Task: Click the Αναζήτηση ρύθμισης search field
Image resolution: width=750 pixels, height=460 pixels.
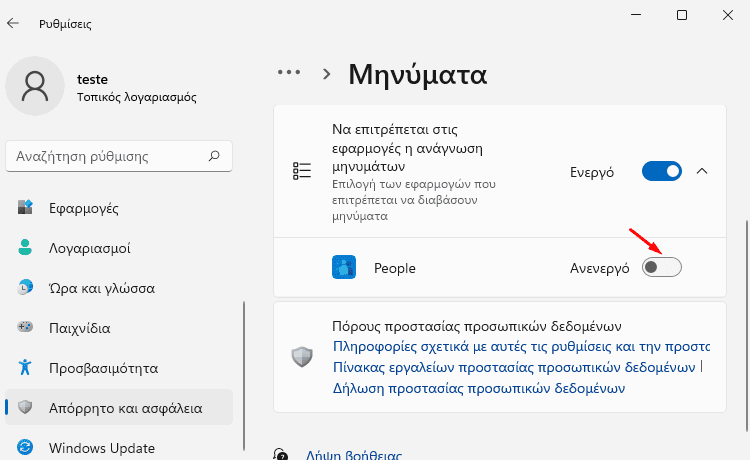Action: pyautogui.click(x=119, y=156)
